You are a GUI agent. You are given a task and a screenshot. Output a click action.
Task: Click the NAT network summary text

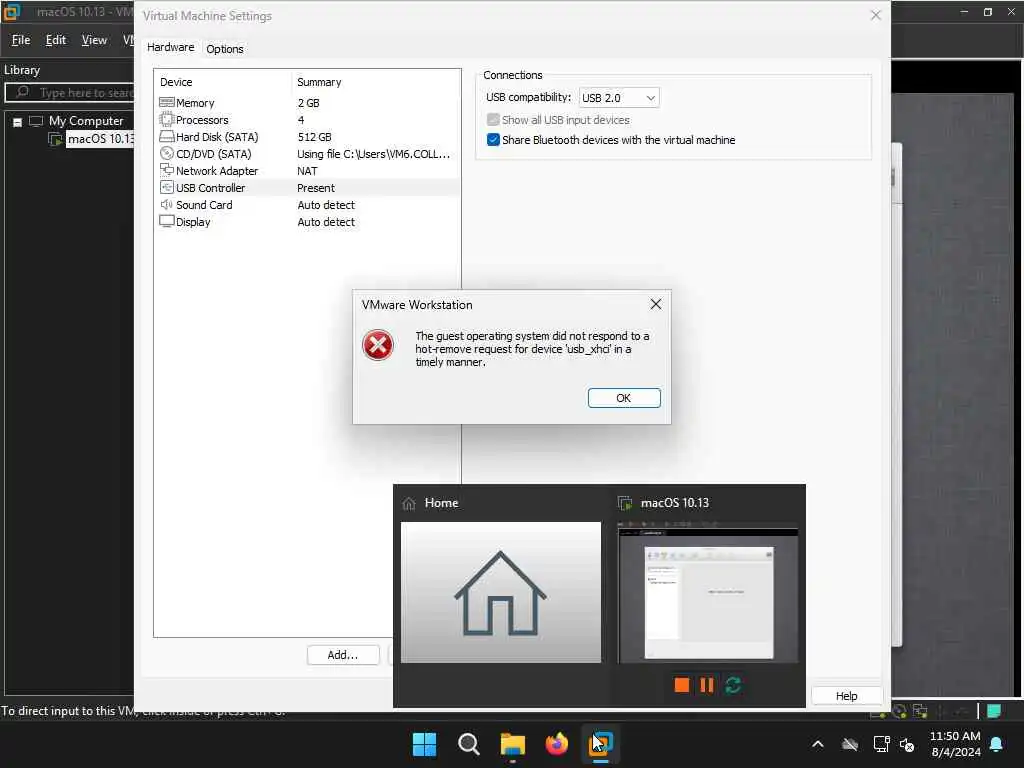coord(307,171)
